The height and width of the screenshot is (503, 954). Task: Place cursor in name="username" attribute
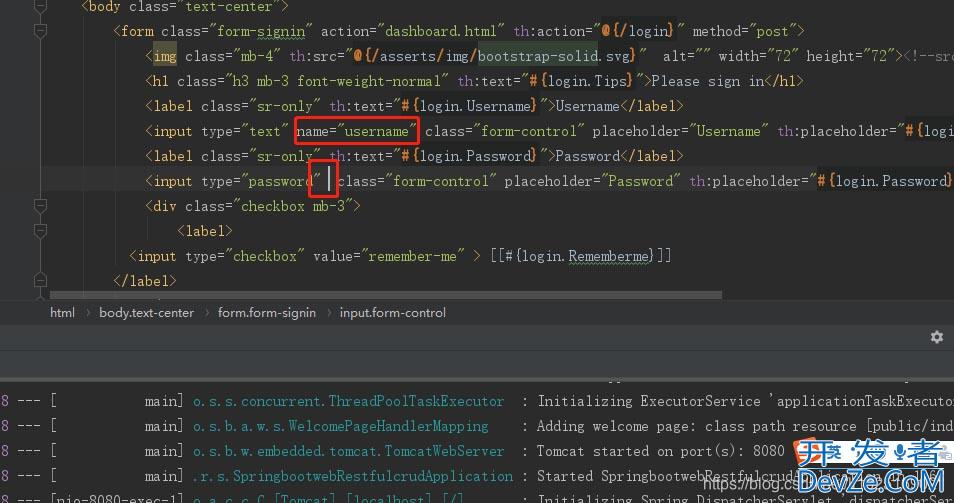[357, 131]
